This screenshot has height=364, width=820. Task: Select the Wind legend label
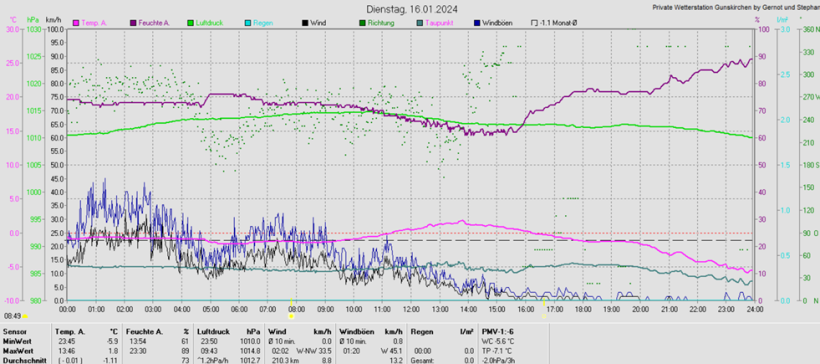[318, 23]
